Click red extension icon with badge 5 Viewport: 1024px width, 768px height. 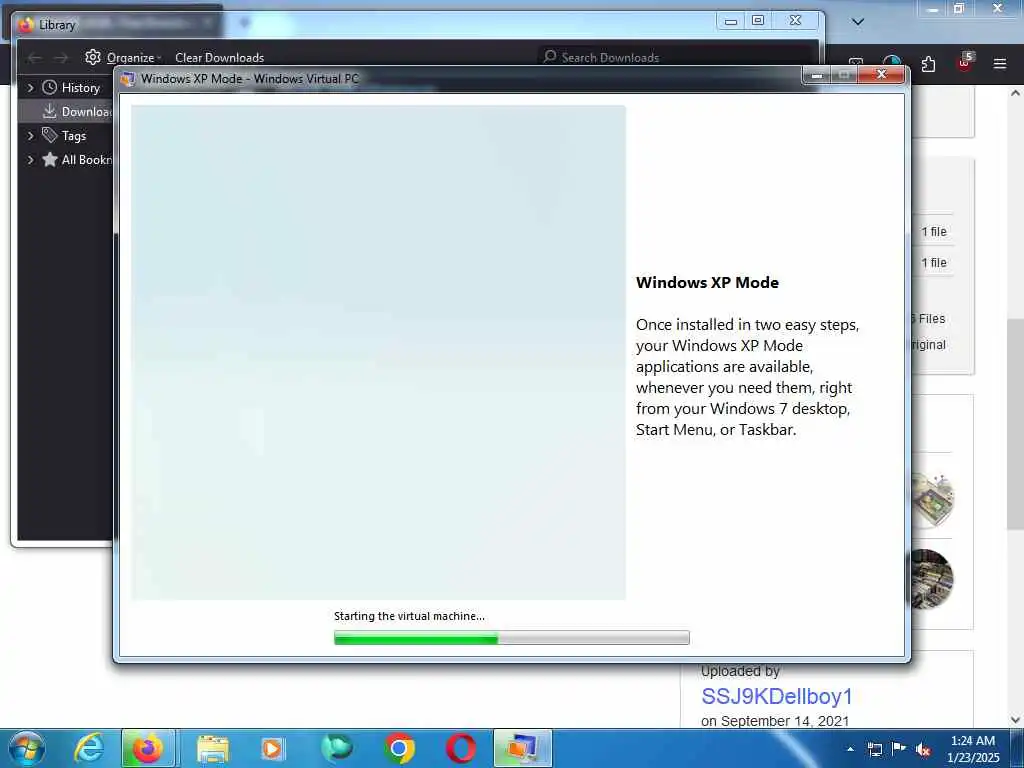[x=965, y=62]
